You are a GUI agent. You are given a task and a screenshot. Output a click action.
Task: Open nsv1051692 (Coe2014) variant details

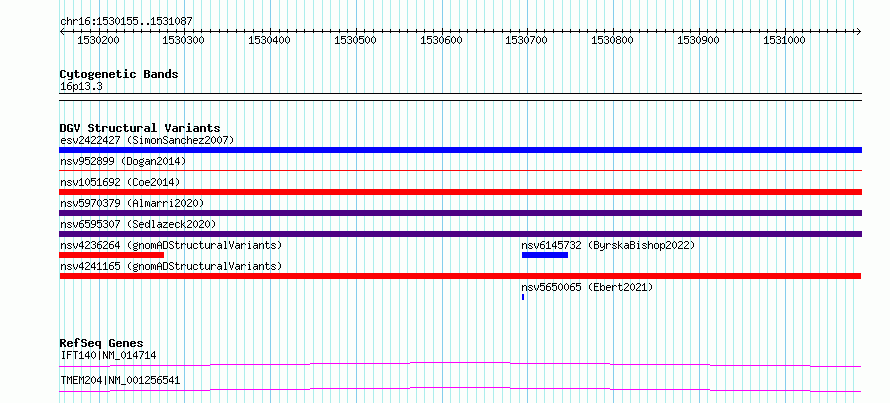120,182
